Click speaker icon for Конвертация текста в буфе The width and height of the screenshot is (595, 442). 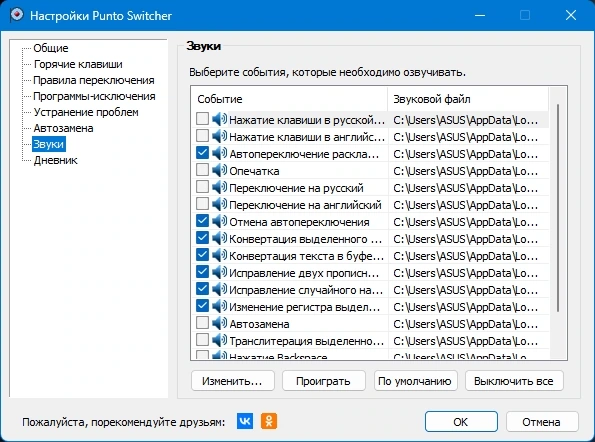(x=219, y=255)
